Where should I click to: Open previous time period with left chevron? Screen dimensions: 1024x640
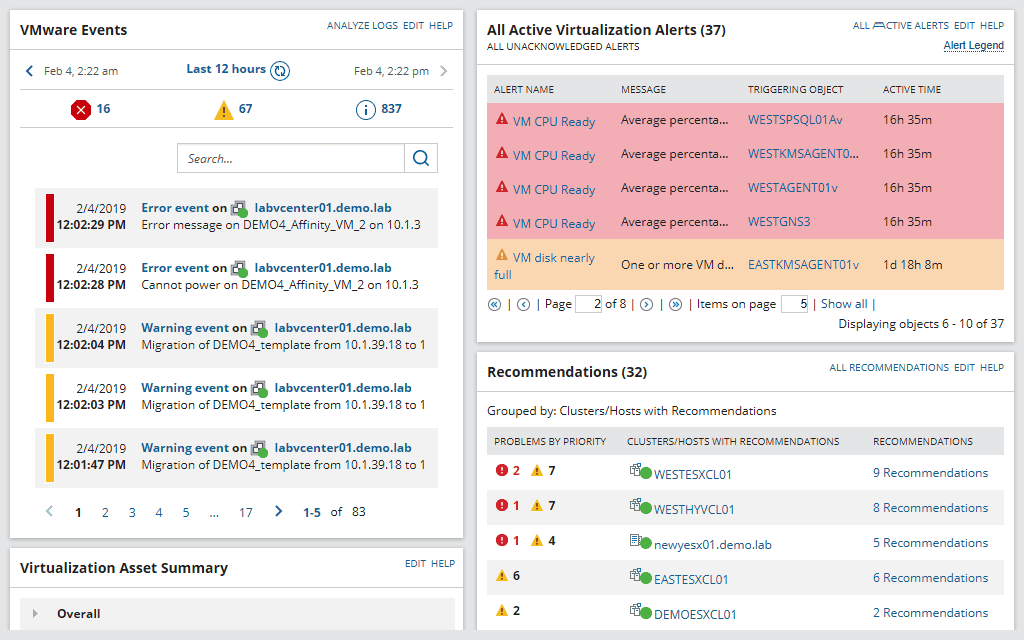pyautogui.click(x=29, y=70)
